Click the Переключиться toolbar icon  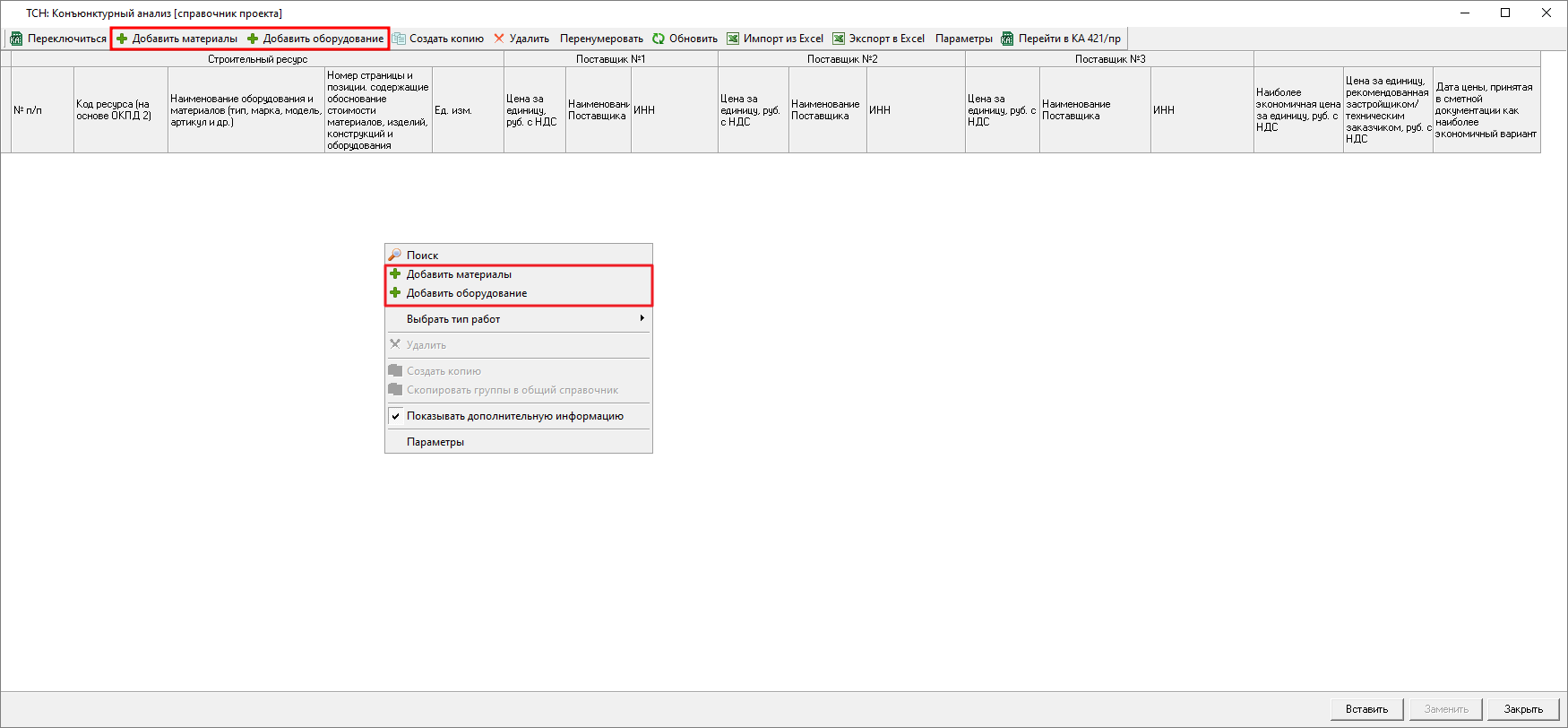coord(16,39)
